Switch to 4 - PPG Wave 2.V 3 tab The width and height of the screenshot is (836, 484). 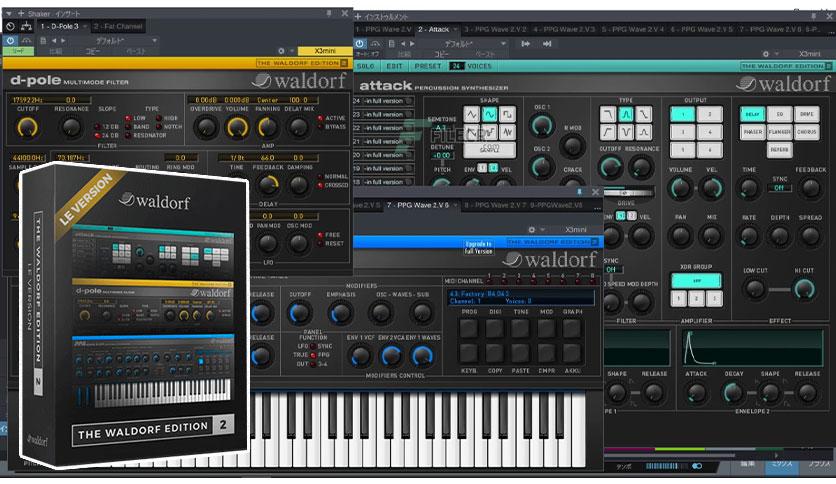point(564,29)
